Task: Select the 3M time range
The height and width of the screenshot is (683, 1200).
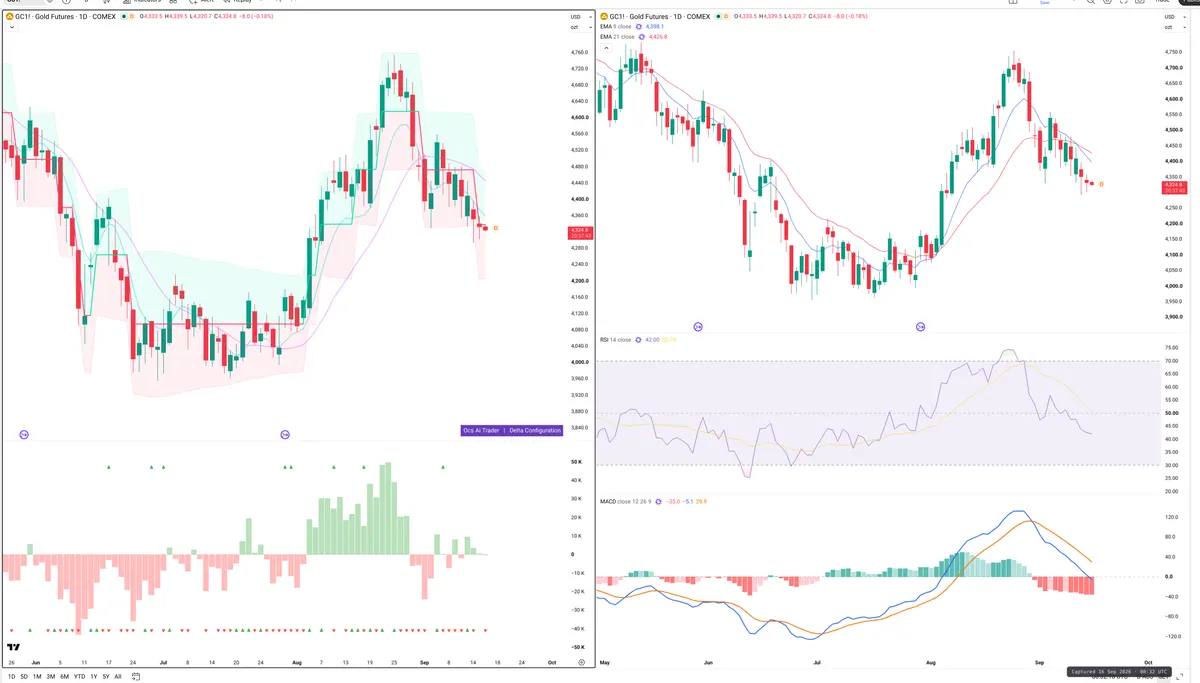Action: pyautogui.click(x=51, y=676)
